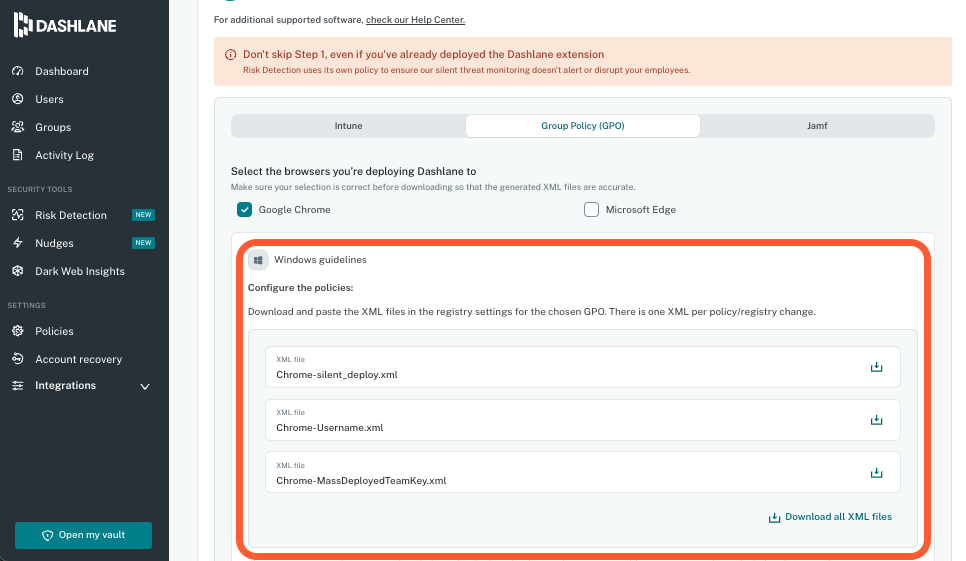This screenshot has height=561, width=966.
Task: Download the Chrome-silent_deploy.xml file icon
Action: click(876, 367)
